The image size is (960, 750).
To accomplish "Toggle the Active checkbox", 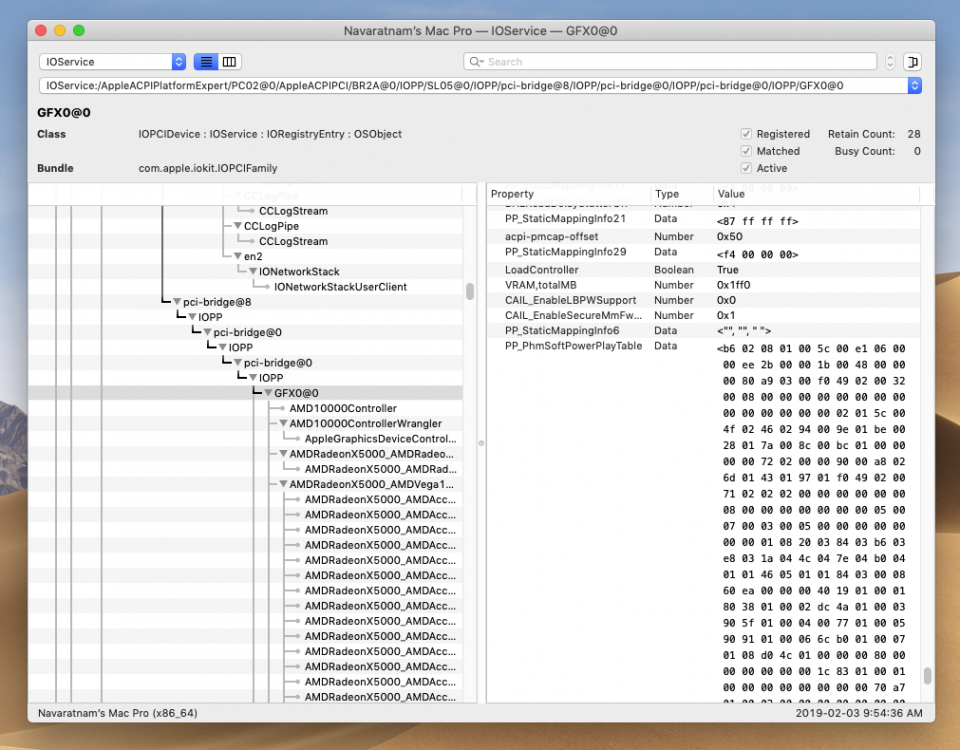I will [746, 168].
